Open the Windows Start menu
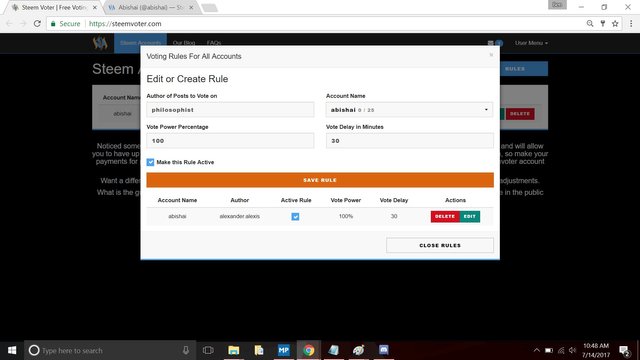 [12, 350]
